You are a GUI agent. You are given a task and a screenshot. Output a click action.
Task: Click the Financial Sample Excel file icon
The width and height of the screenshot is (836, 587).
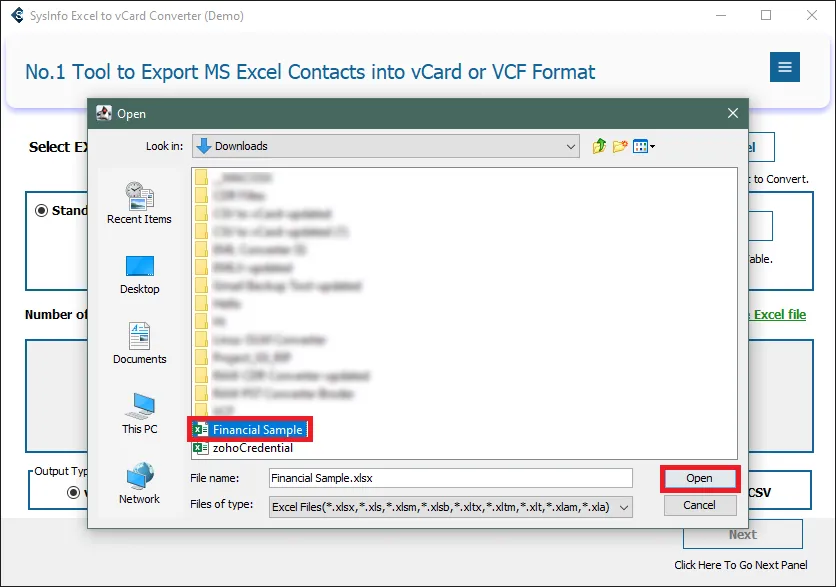pos(200,430)
